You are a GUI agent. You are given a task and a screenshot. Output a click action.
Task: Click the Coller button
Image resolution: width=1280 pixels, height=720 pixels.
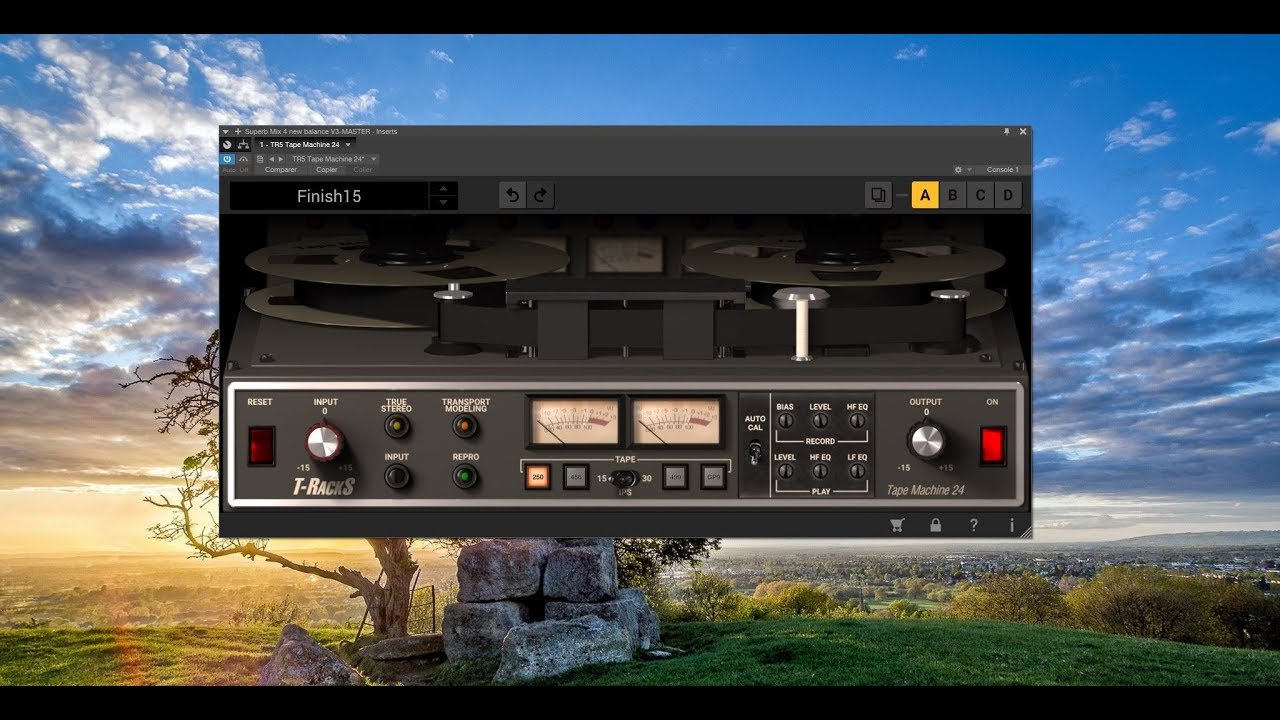tap(362, 170)
